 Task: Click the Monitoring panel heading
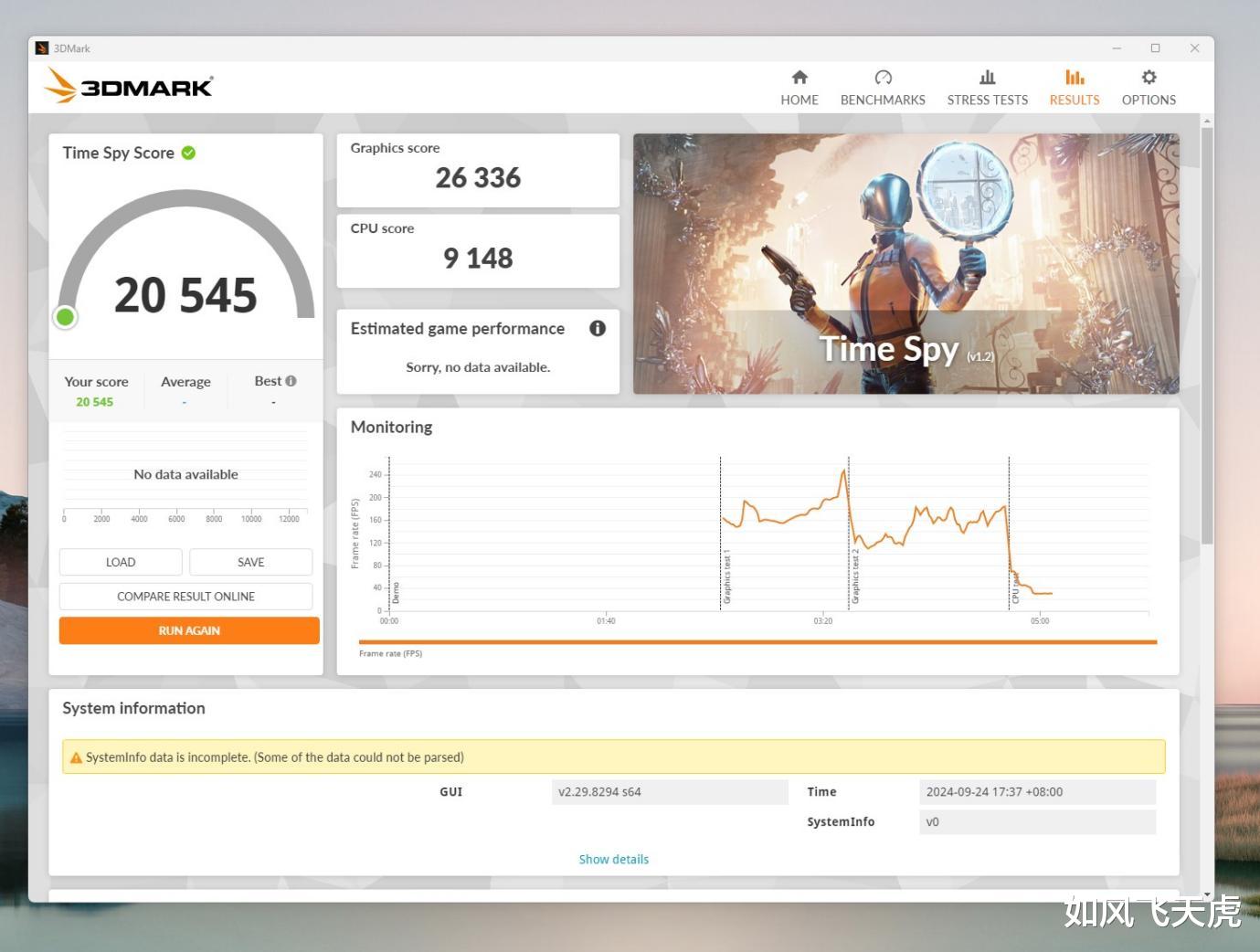tap(391, 427)
